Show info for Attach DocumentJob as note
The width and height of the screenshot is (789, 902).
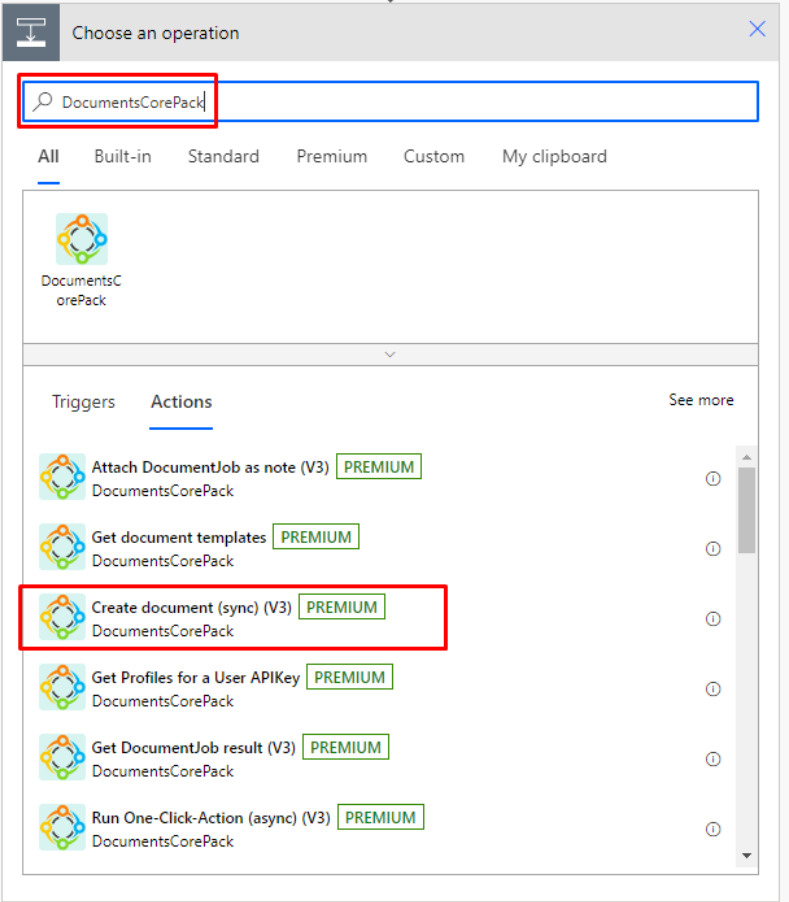[x=713, y=479]
